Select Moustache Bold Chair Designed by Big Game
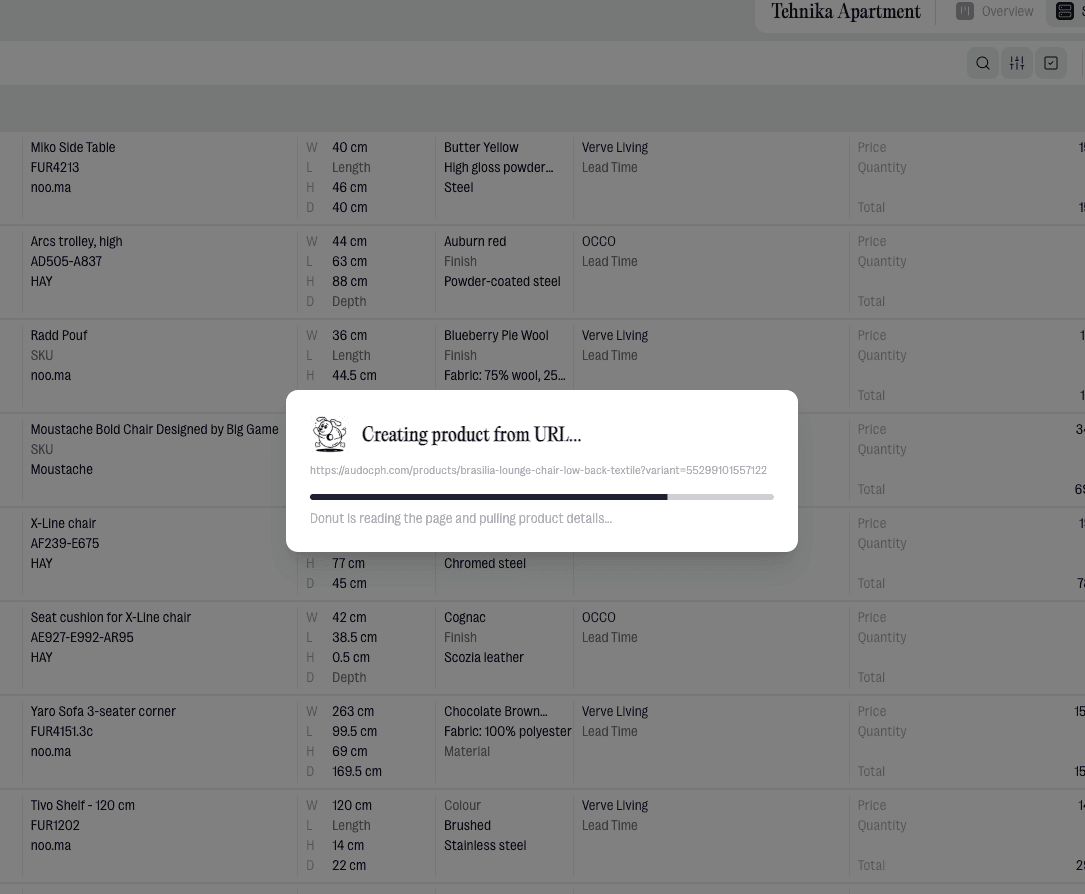 [x=154, y=430]
